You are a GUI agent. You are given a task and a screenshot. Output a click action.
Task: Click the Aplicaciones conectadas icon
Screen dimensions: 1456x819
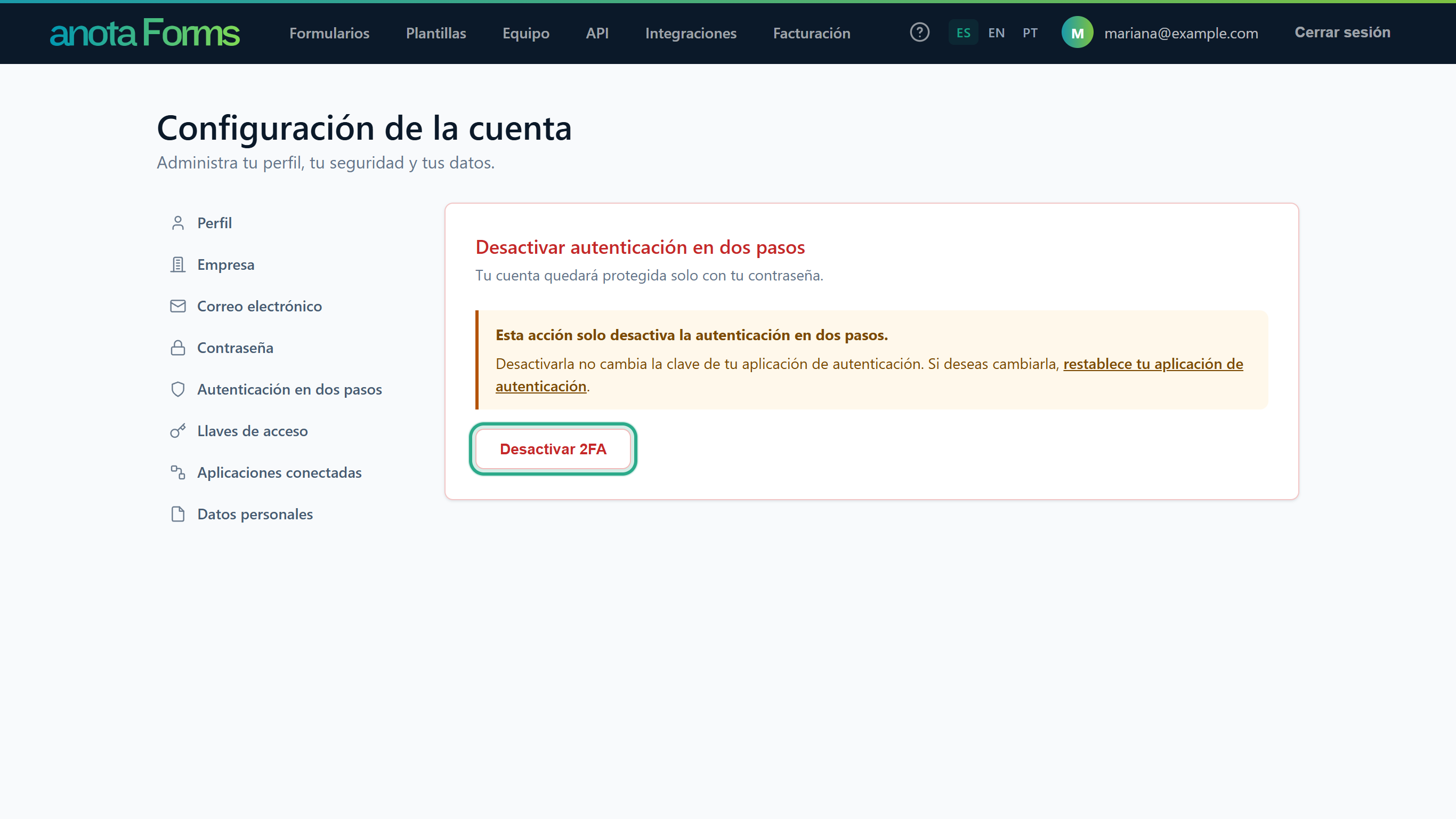coord(177,472)
